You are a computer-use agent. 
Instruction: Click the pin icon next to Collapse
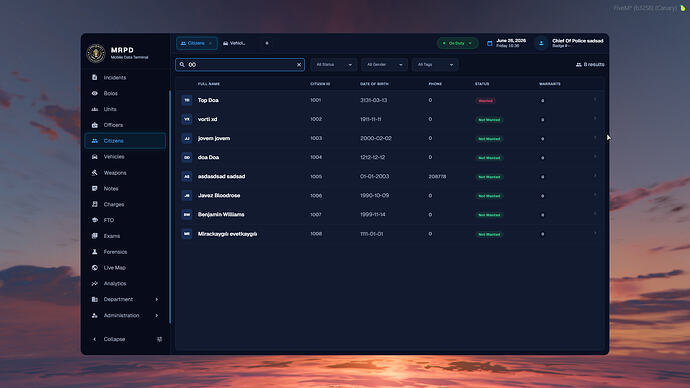[x=159, y=339]
